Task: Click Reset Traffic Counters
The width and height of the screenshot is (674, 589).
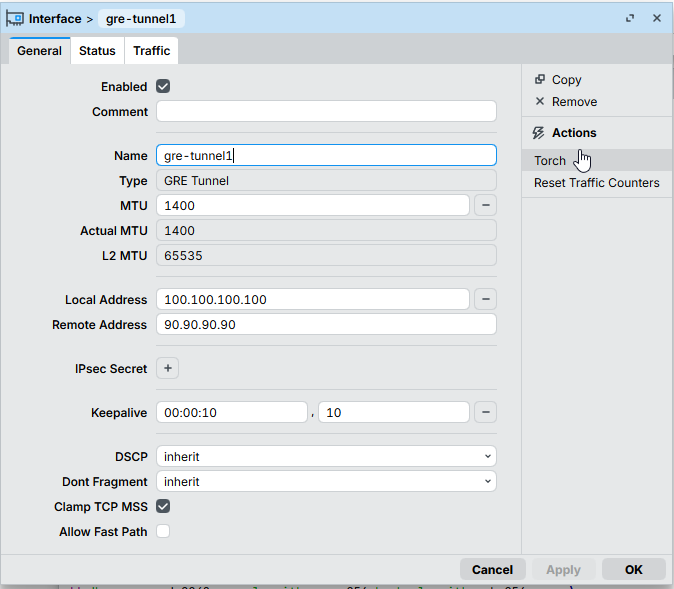Action: coord(596,183)
